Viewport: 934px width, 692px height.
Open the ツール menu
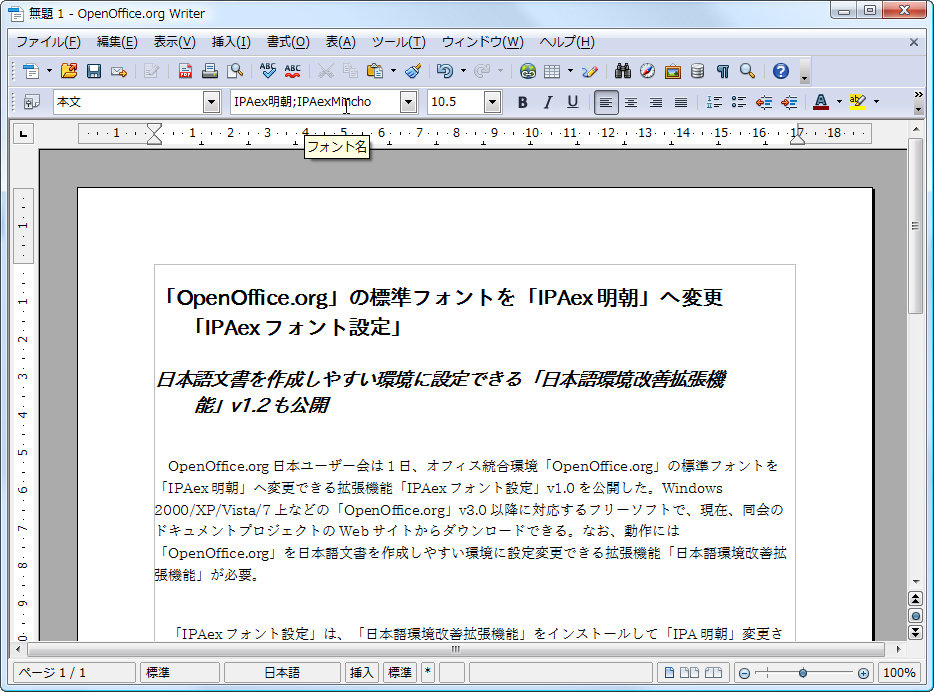(x=398, y=42)
